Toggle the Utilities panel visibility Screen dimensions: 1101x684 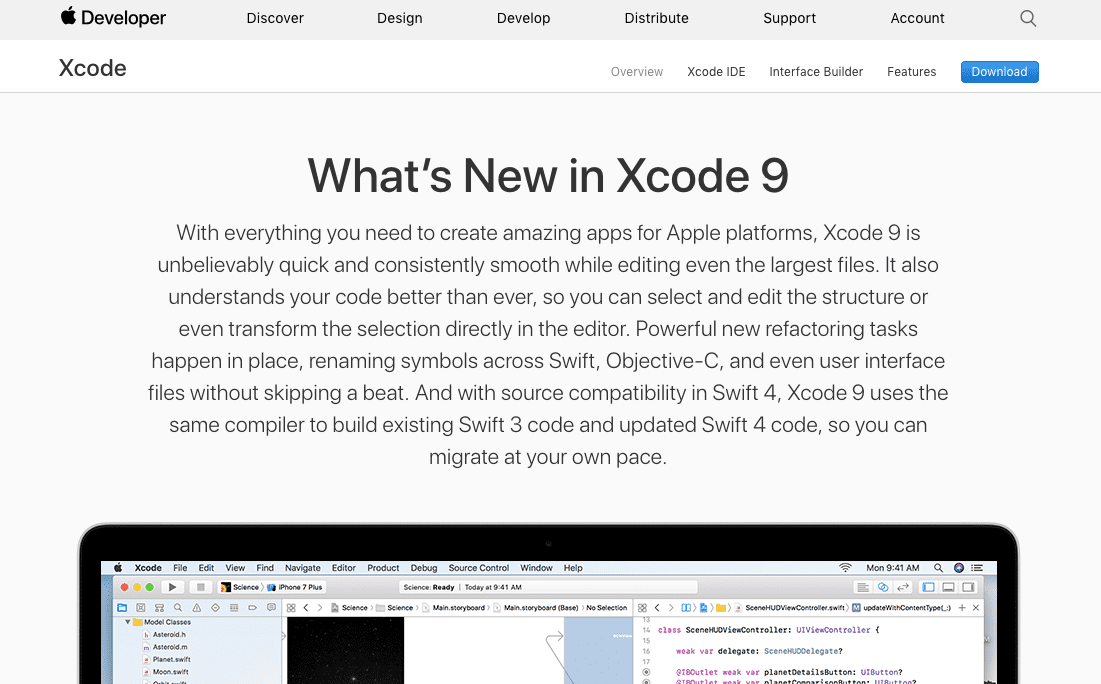(968, 587)
